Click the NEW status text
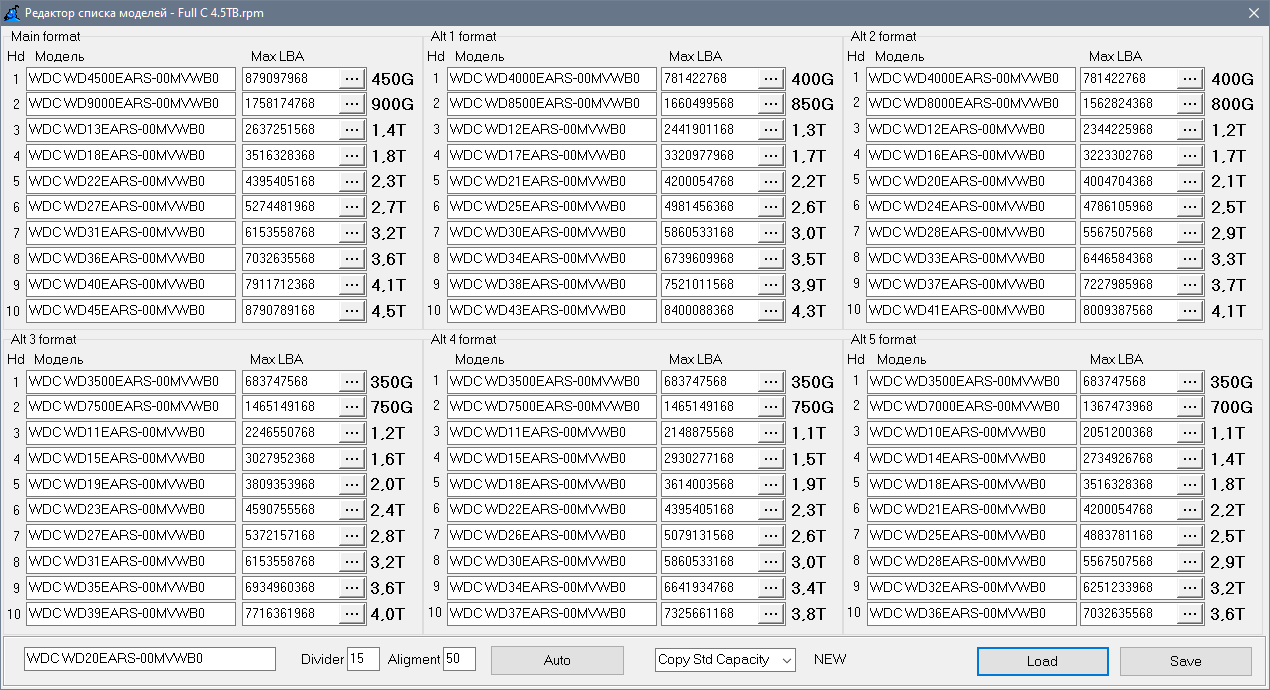This screenshot has width=1270, height=690. (830, 660)
